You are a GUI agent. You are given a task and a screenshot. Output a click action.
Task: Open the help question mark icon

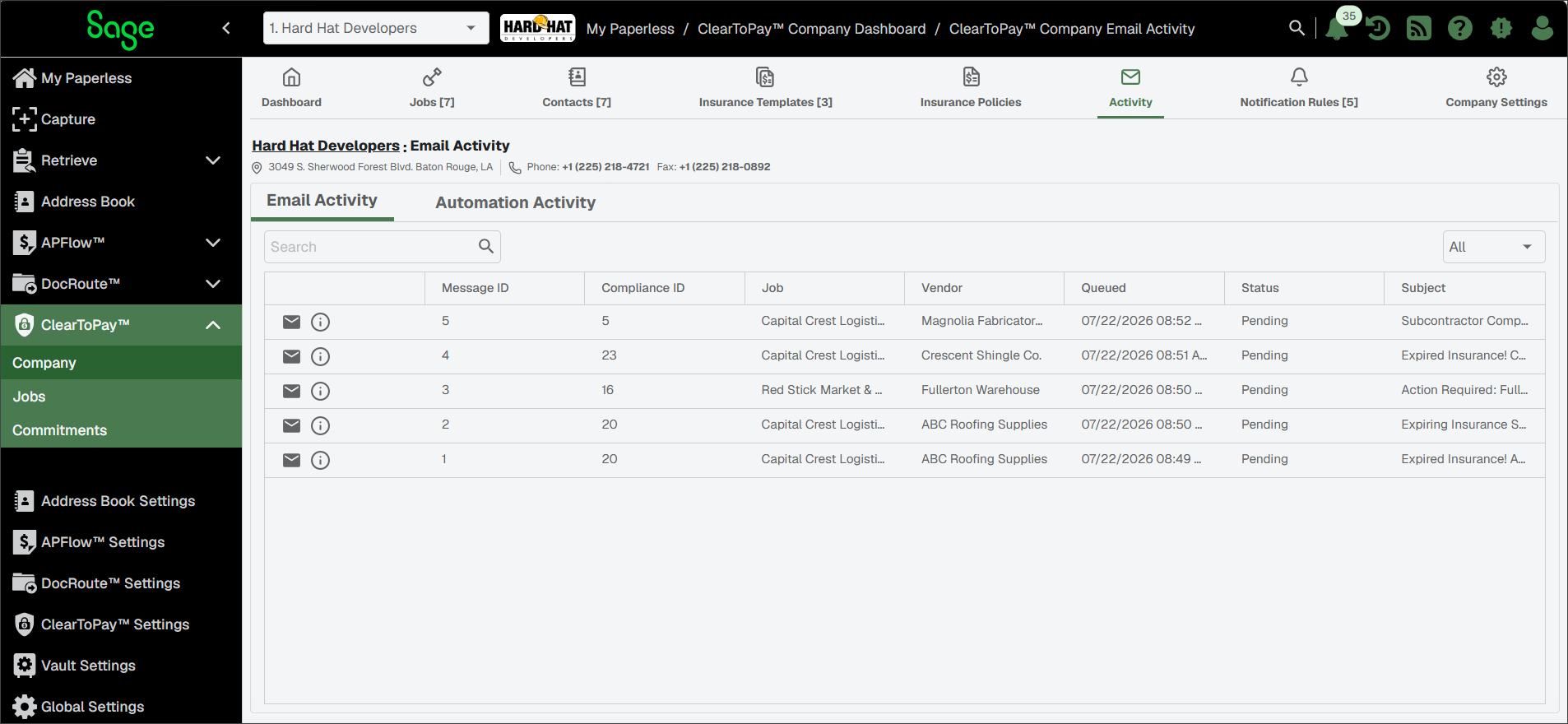[1460, 29]
